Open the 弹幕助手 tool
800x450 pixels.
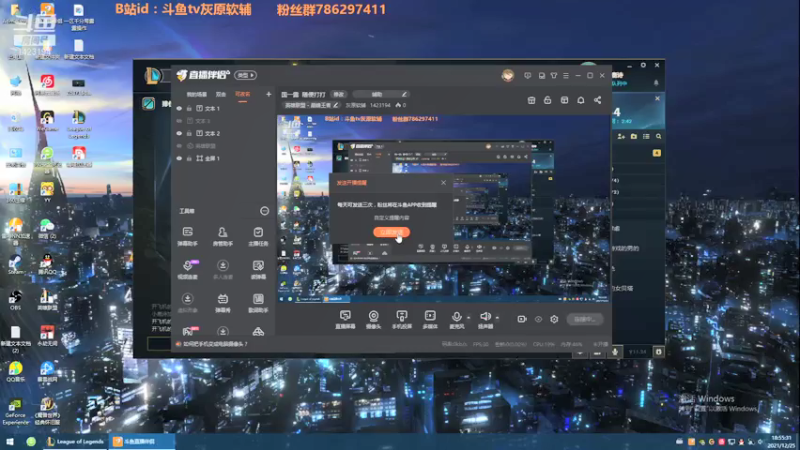click(187, 236)
